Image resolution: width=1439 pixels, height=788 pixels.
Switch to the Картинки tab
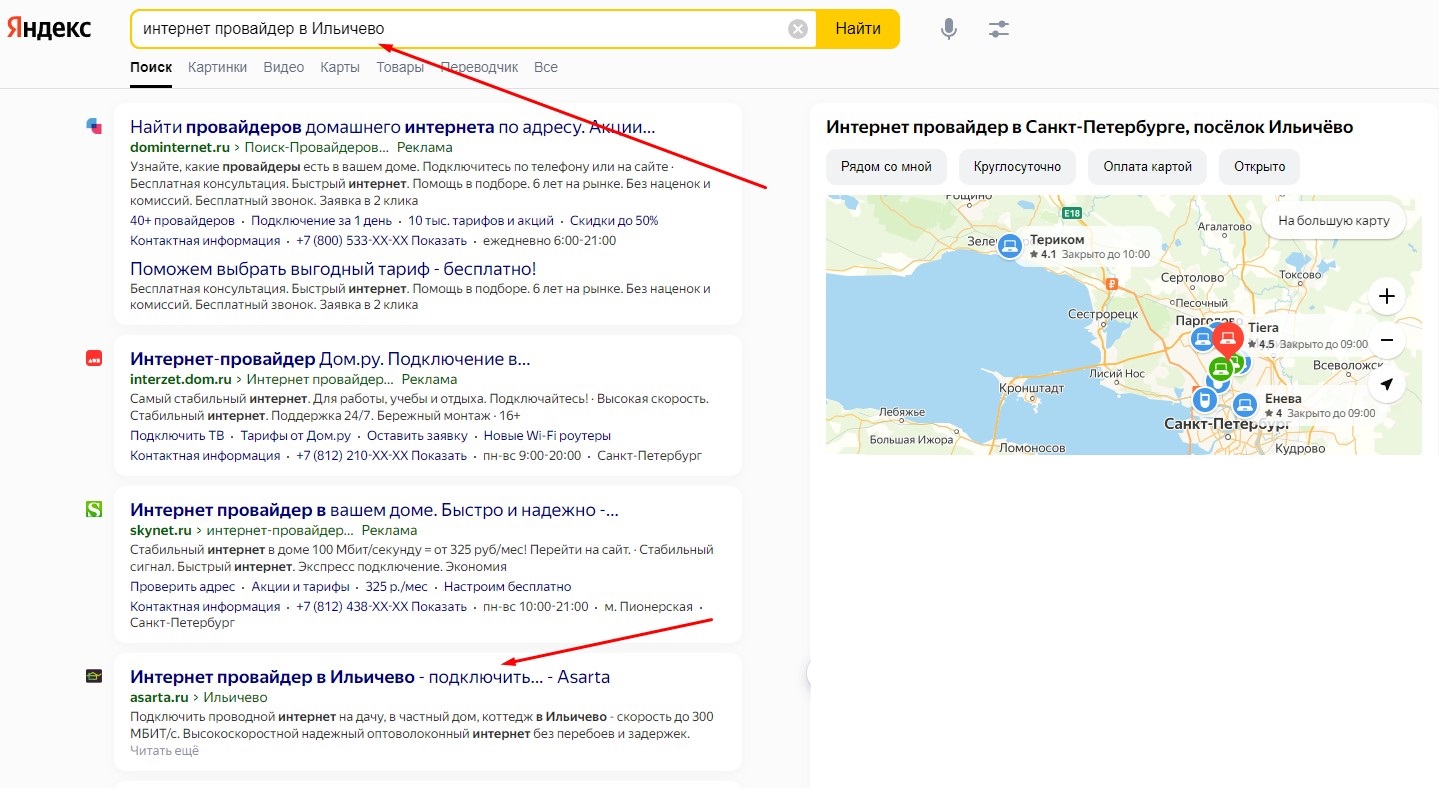click(x=217, y=67)
